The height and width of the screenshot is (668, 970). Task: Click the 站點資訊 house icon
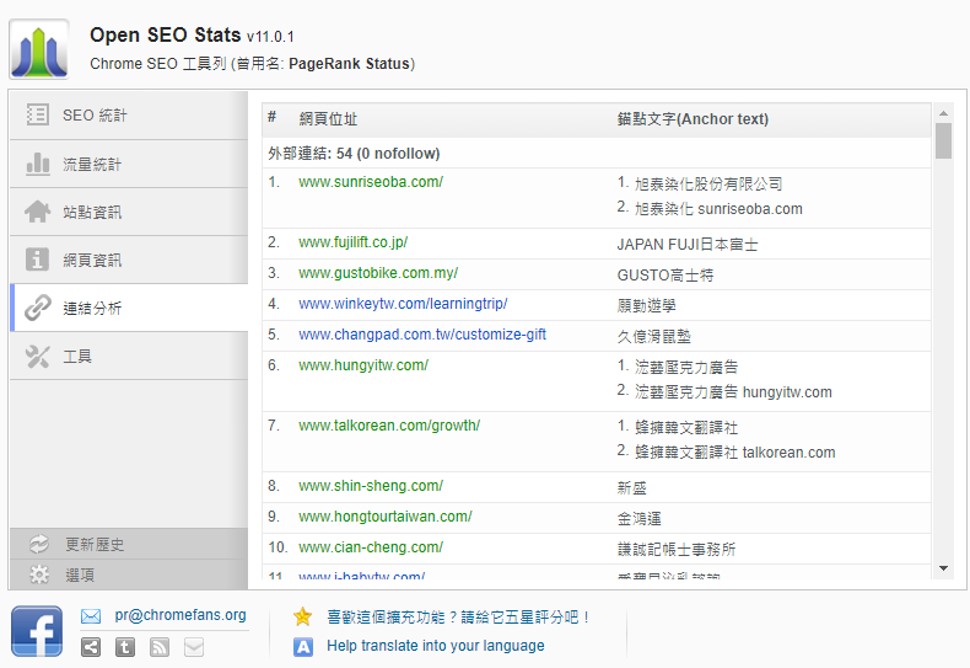pyautogui.click(x=37, y=212)
